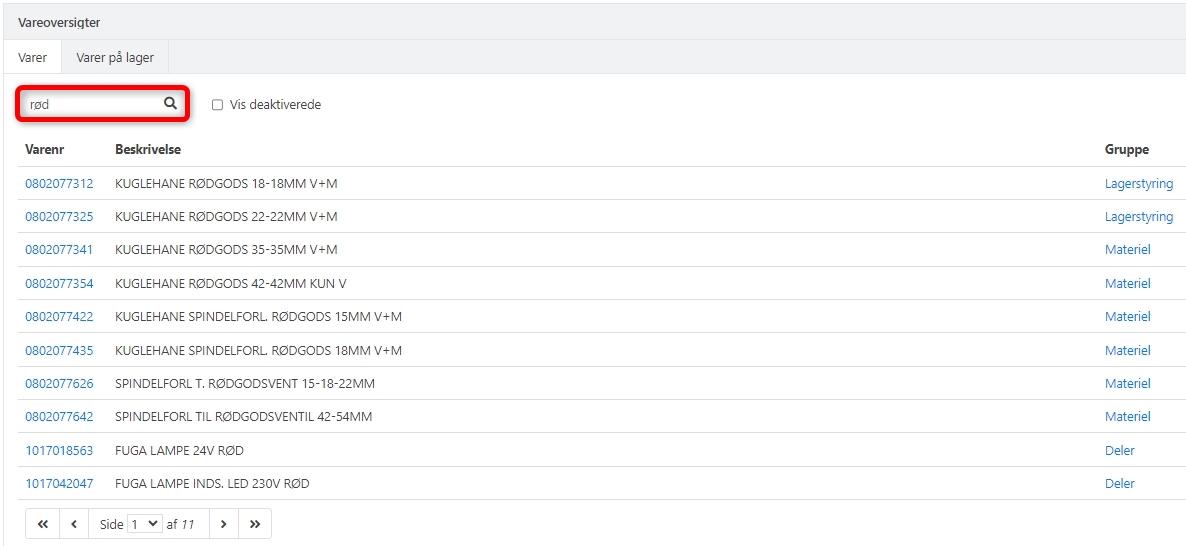Switch to the Varer på lager tab
This screenshot has height=546, width=1186.
[115, 58]
